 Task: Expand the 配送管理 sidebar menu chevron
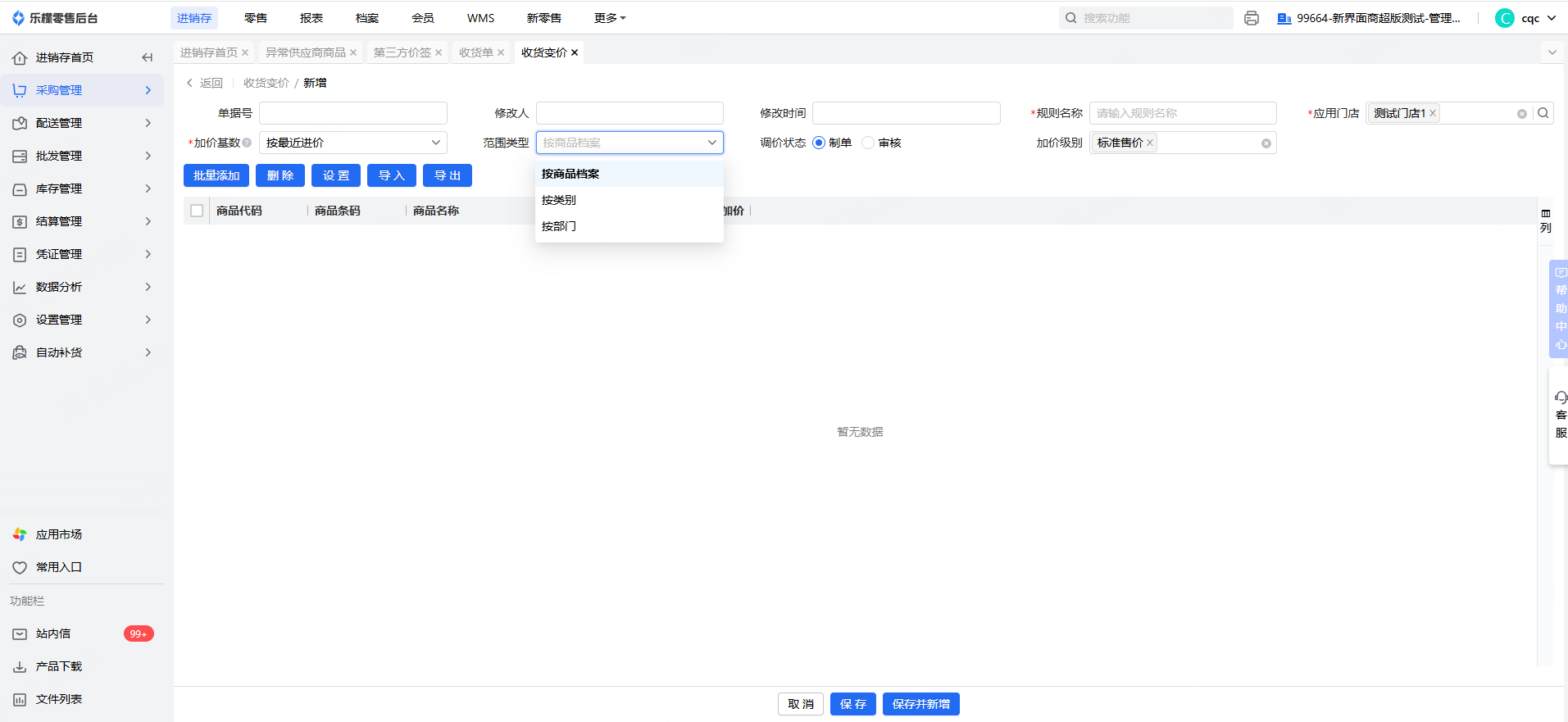coord(148,123)
